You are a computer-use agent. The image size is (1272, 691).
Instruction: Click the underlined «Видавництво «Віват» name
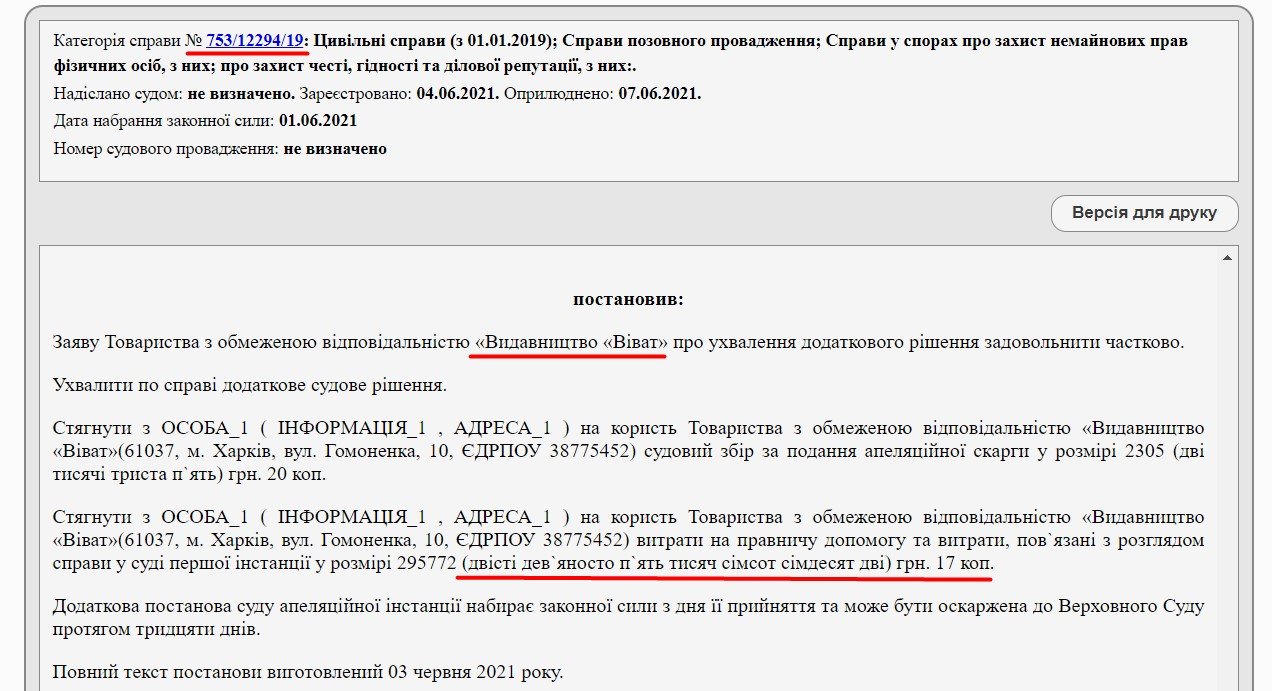571,342
